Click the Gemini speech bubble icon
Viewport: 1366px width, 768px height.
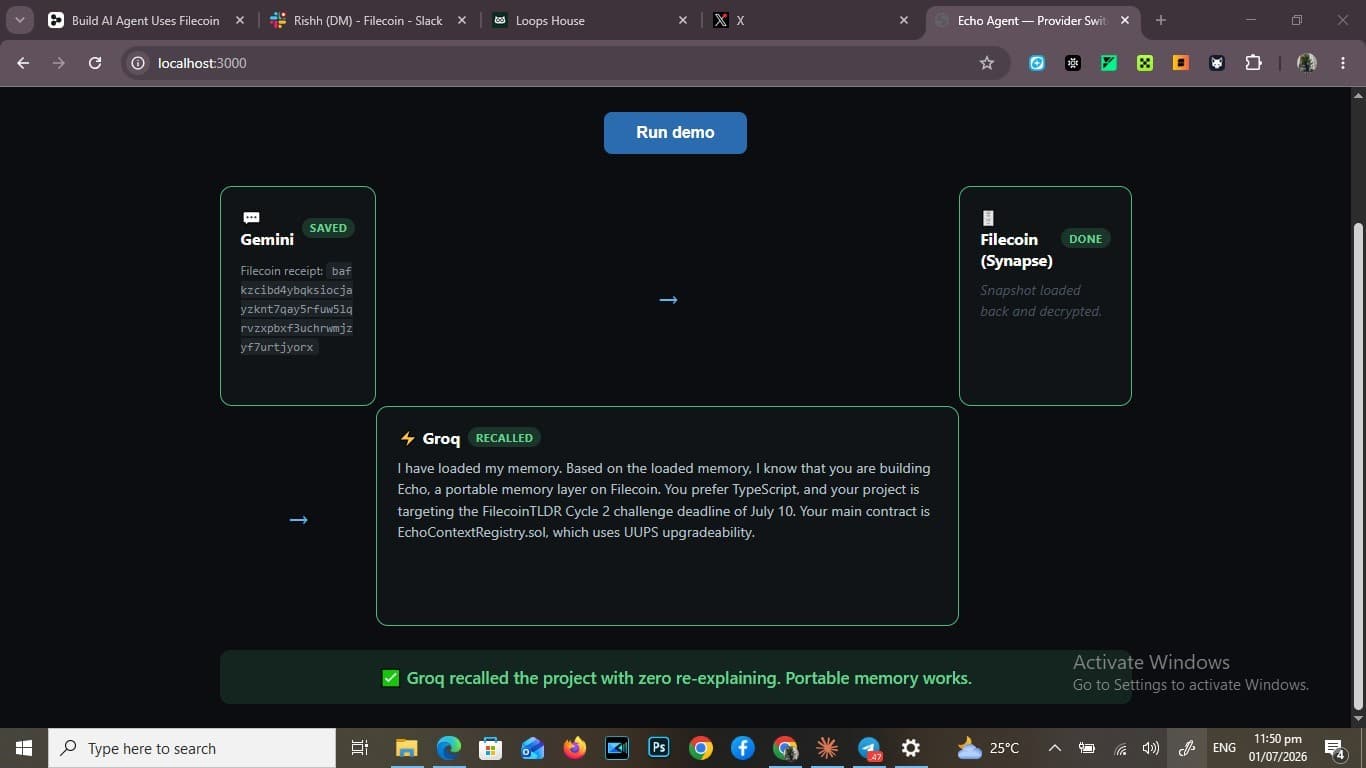click(251, 217)
